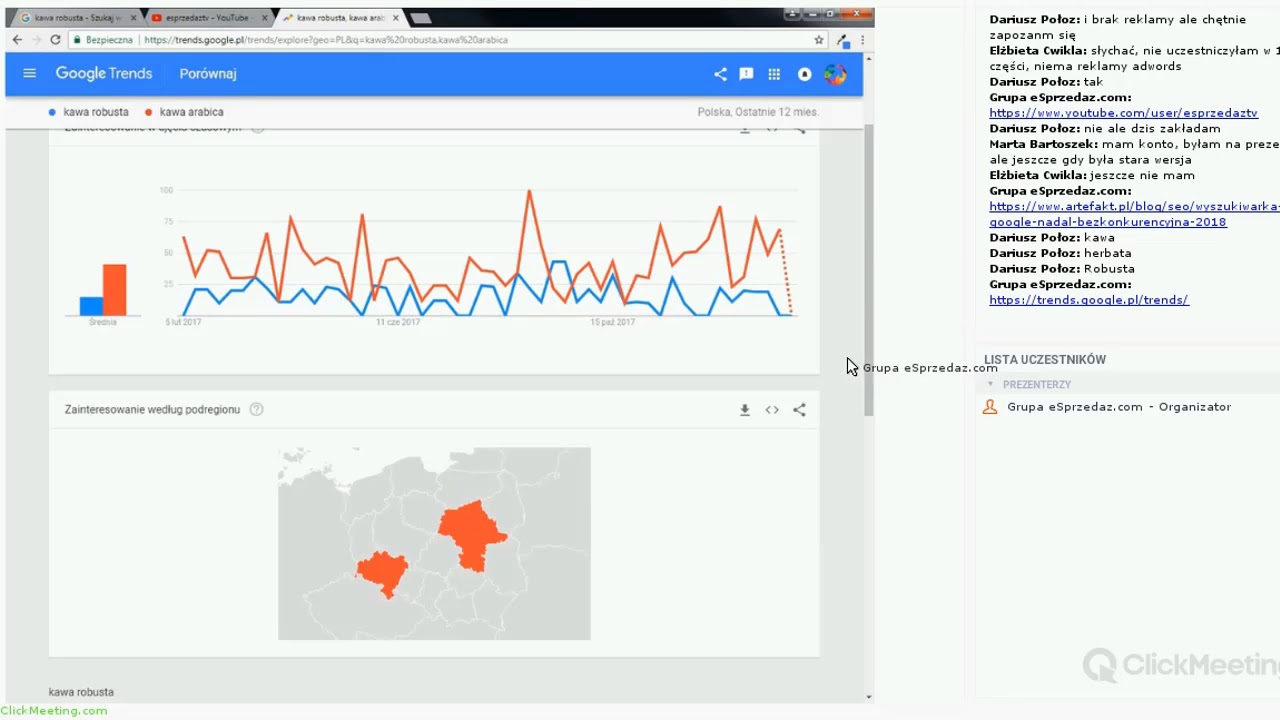The width and height of the screenshot is (1280, 720).
Task: Select the kawa arabica legend item
Action: 185,112
